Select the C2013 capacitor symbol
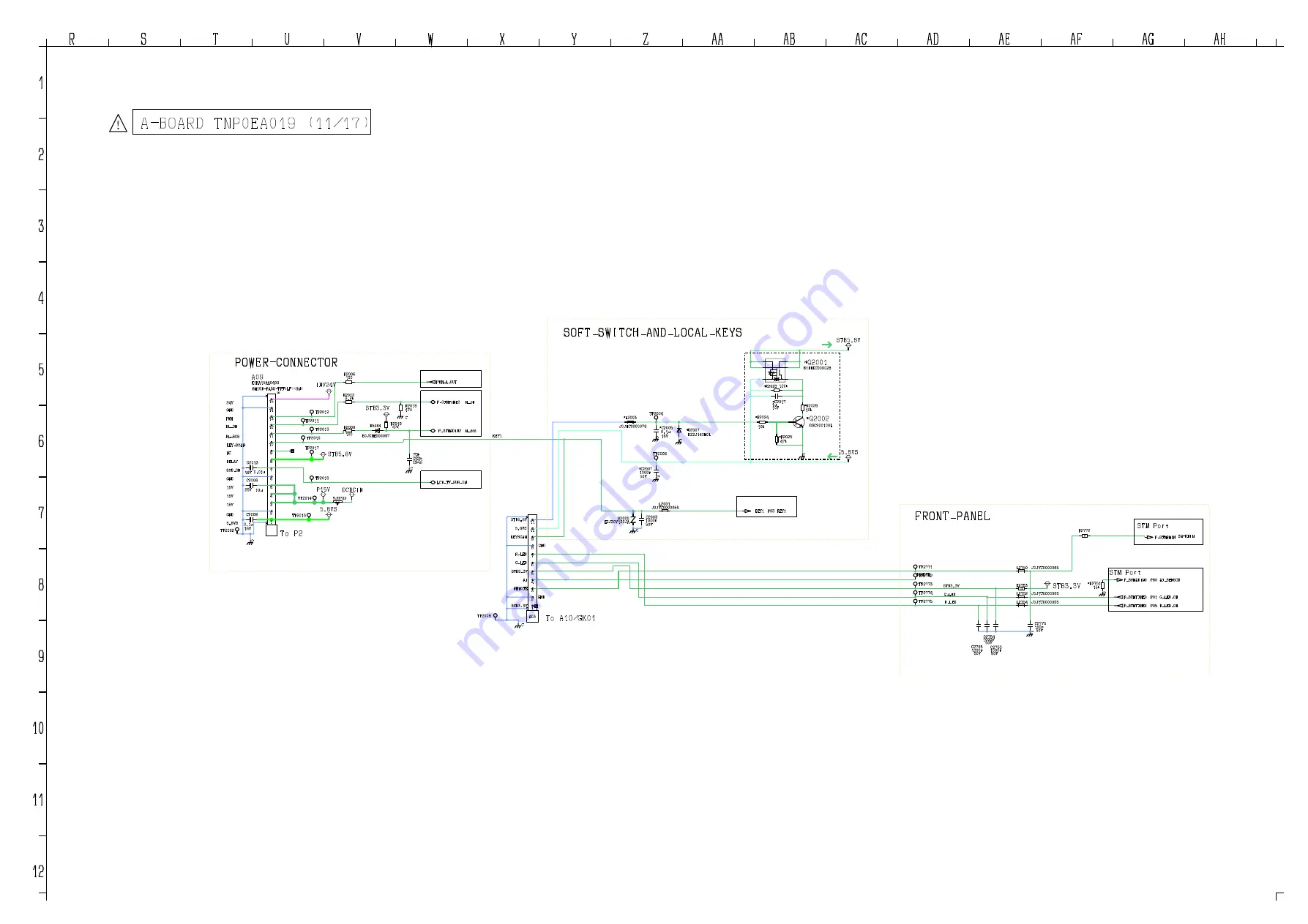The height and width of the screenshot is (924, 1308). point(252,468)
